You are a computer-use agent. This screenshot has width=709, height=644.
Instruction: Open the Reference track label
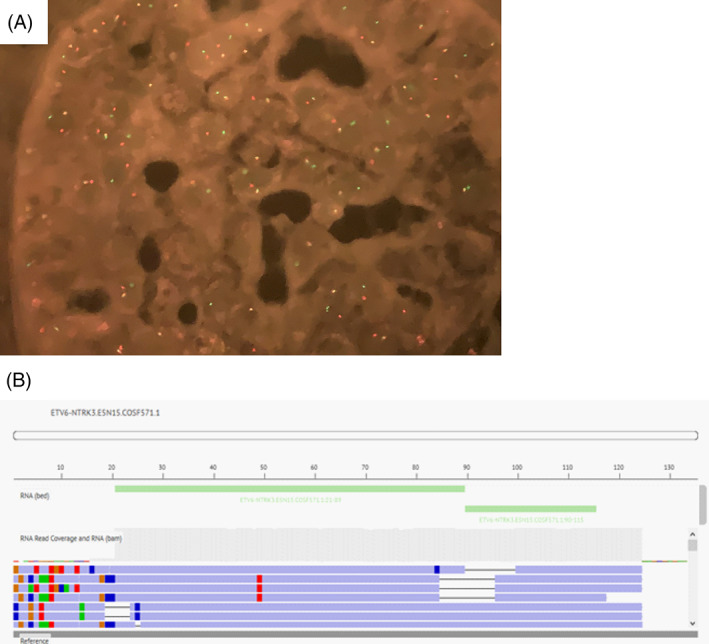(35, 639)
